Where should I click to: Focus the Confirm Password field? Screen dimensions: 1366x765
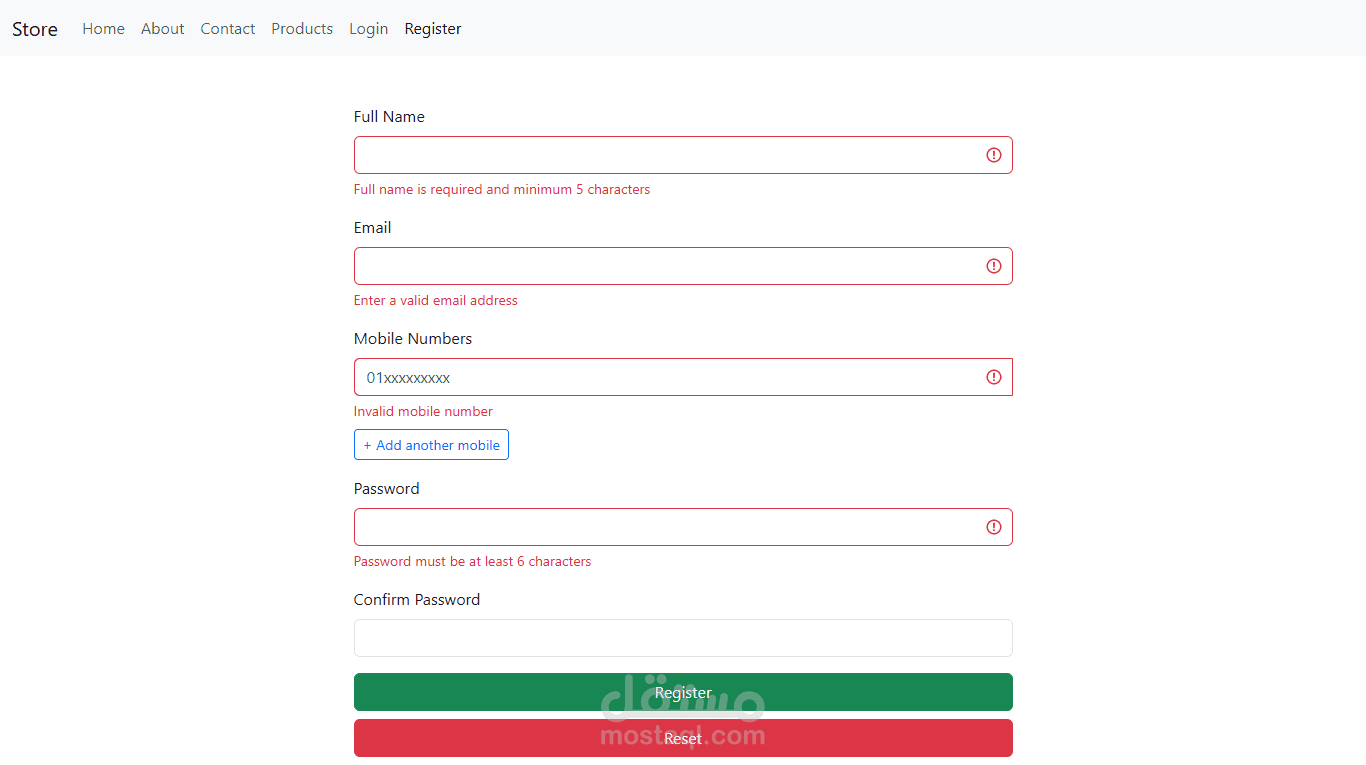click(x=683, y=638)
